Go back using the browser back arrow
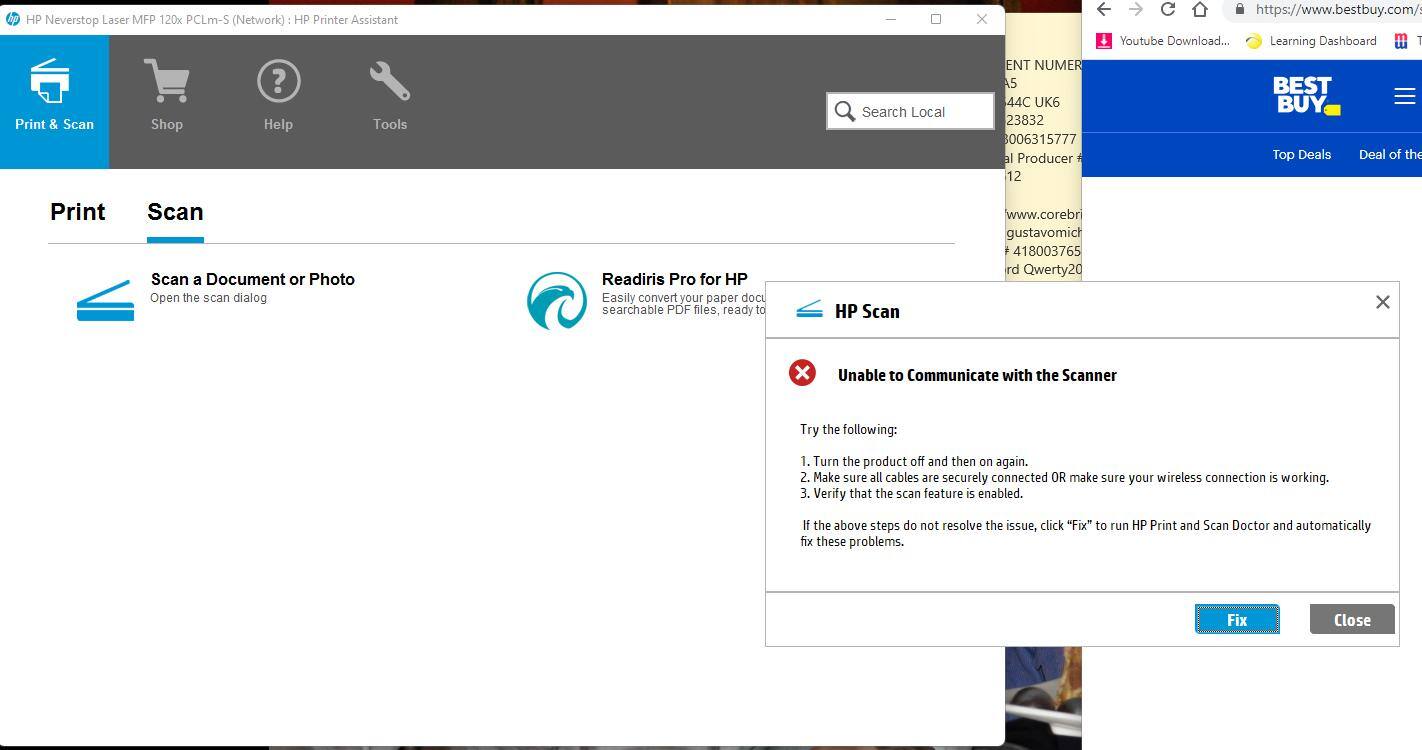Viewport: 1422px width, 750px height. [1103, 9]
